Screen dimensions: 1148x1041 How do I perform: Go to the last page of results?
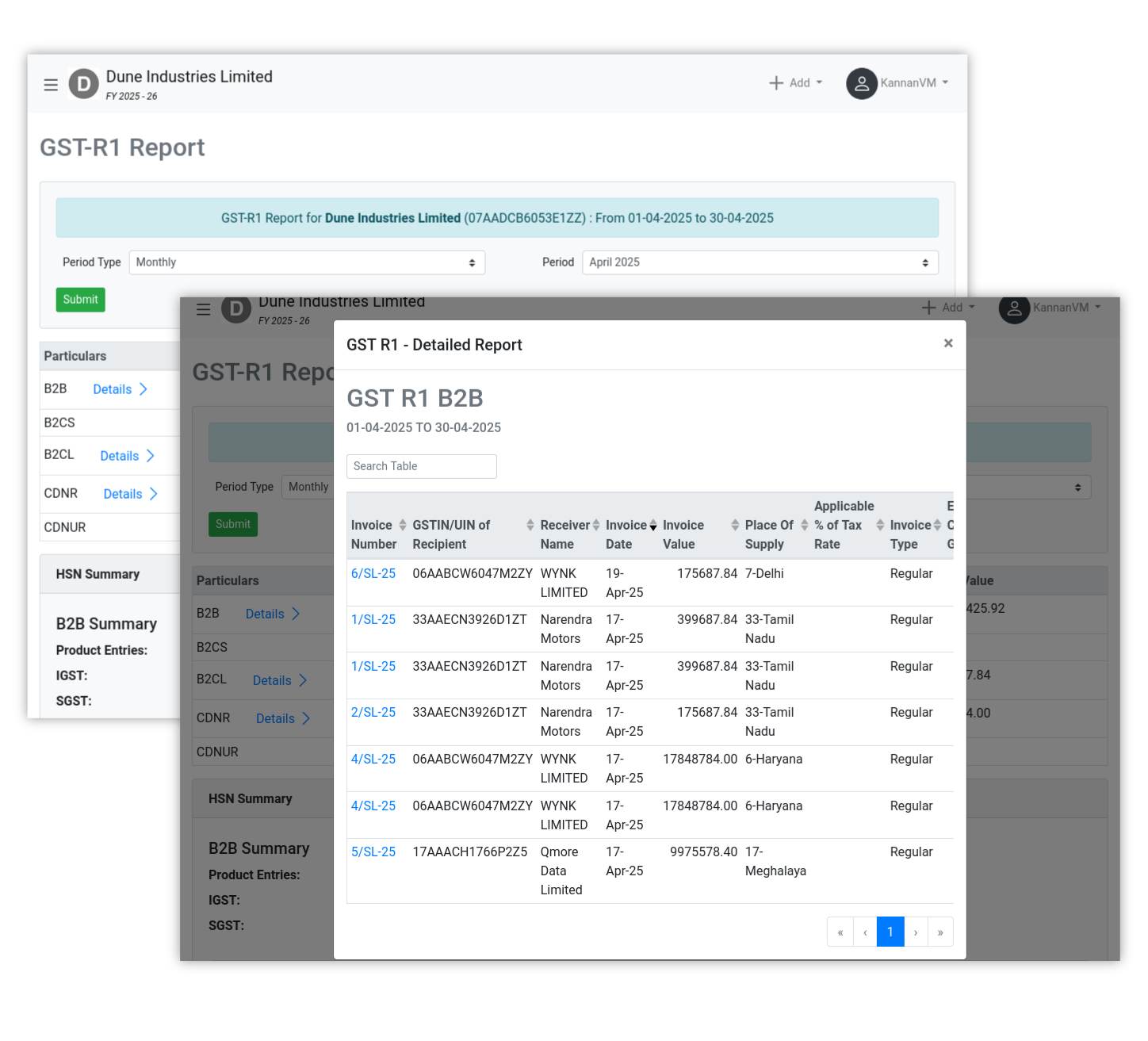coord(939,932)
